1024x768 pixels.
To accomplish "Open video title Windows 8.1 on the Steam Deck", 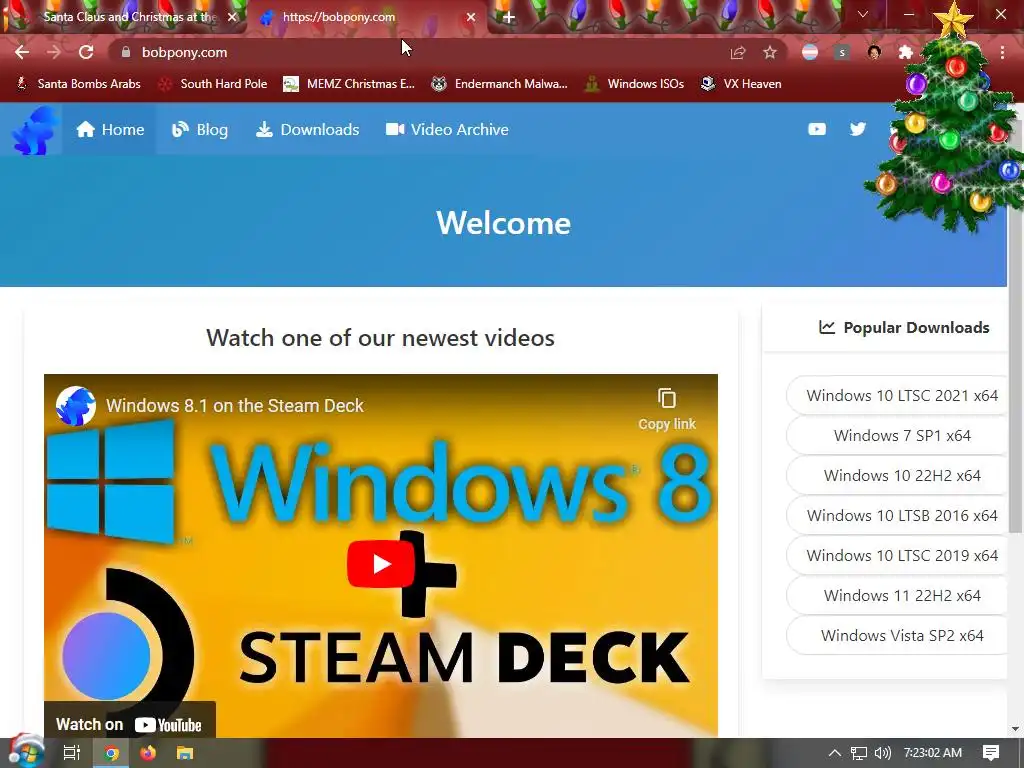I will point(234,406).
